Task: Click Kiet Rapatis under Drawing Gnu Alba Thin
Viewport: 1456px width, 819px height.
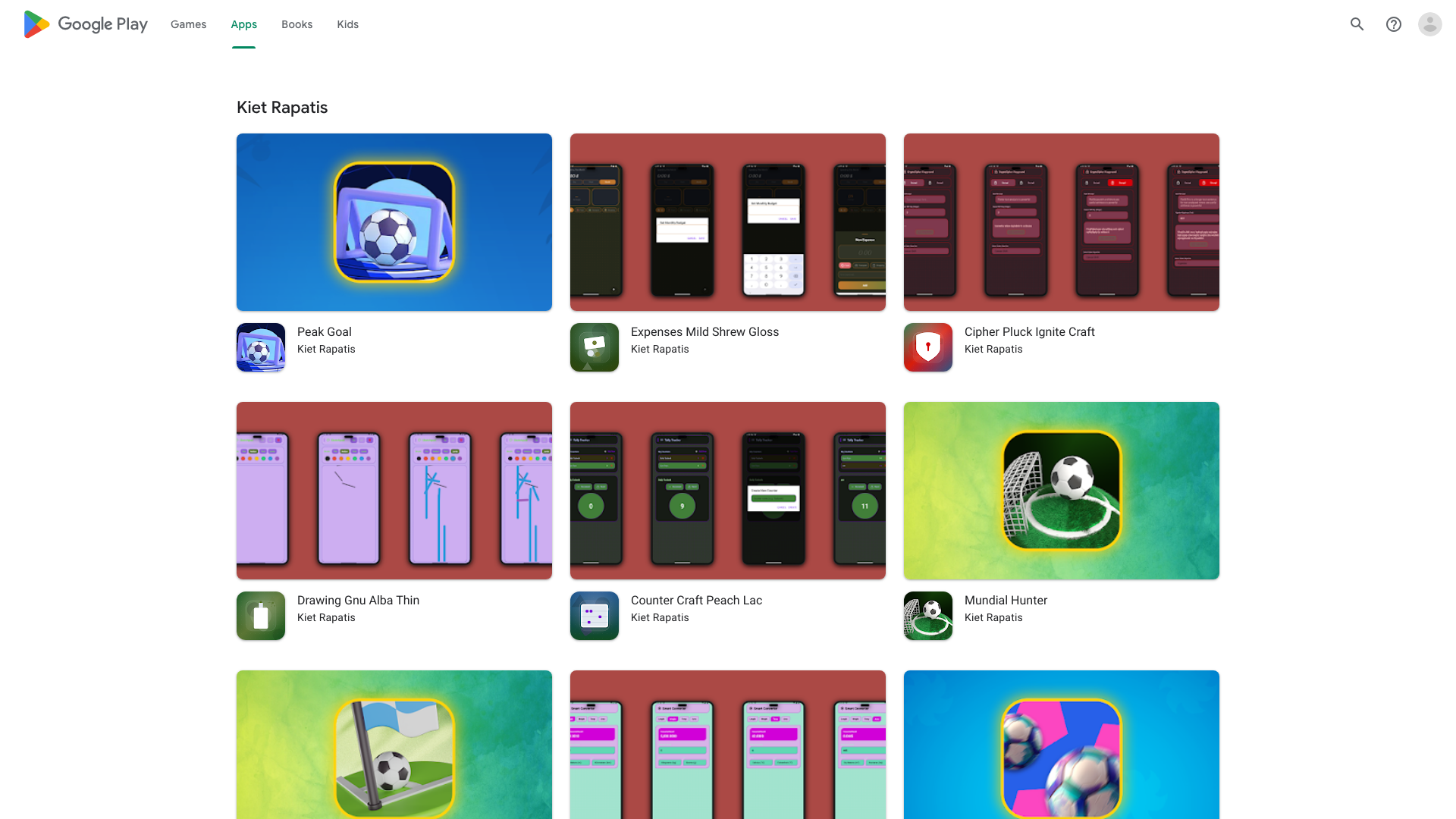Action: 326,617
